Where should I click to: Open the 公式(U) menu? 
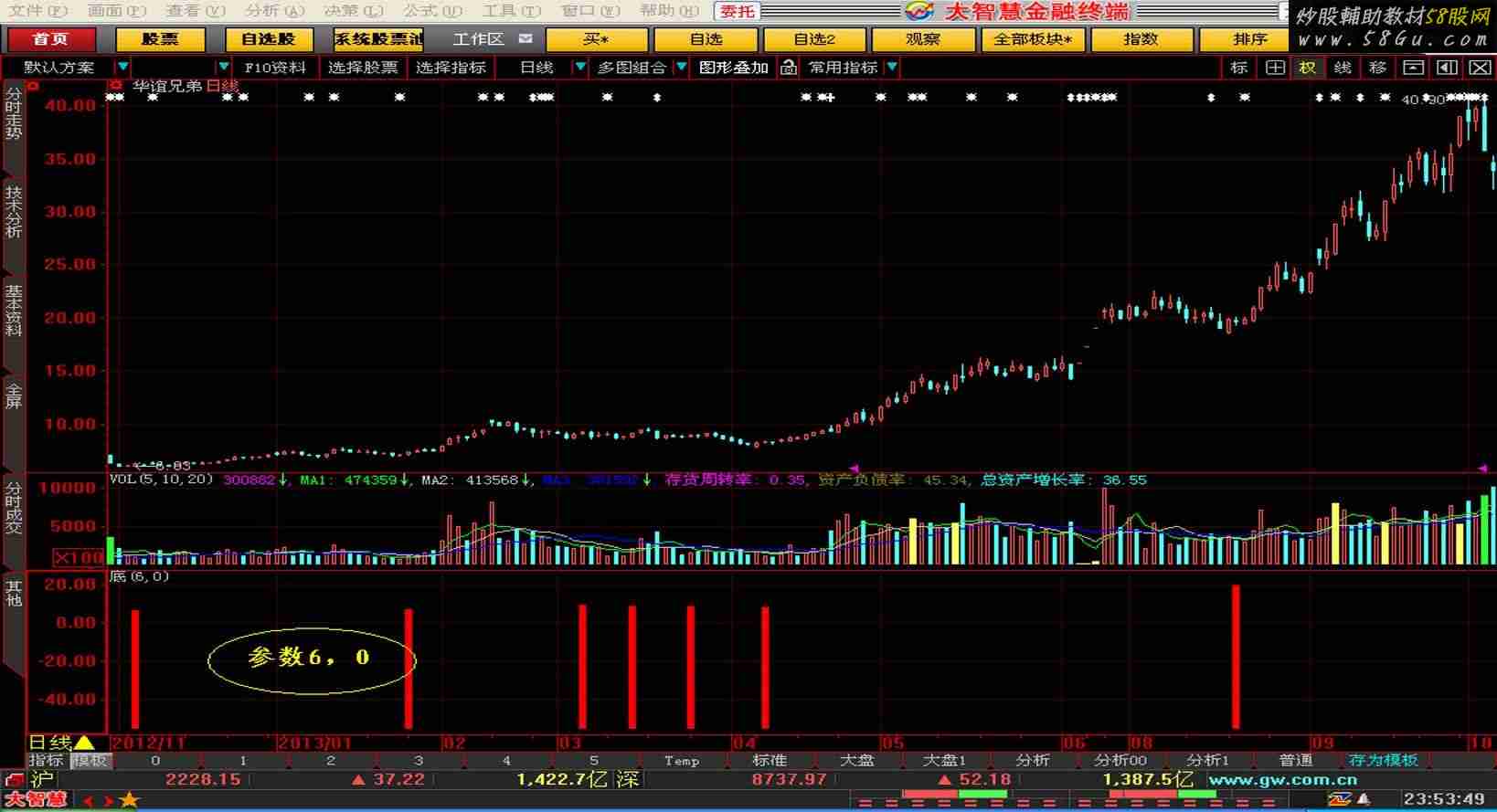pos(432,11)
